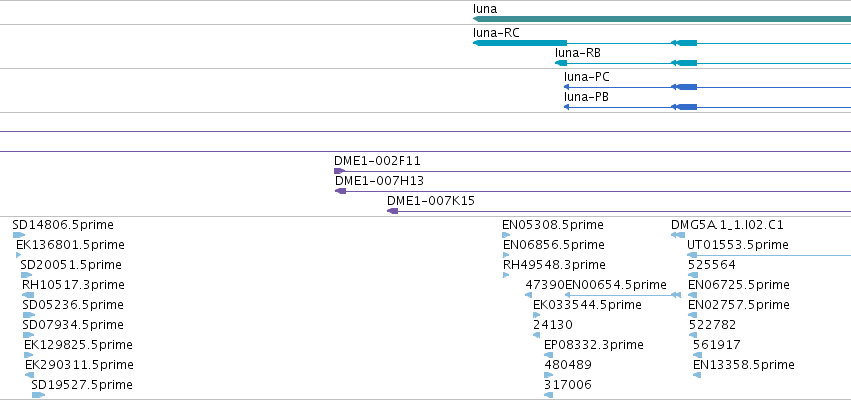851x400 pixels.
Task: Select the luna-RB transcript arrow glyph
Action: click(561, 63)
